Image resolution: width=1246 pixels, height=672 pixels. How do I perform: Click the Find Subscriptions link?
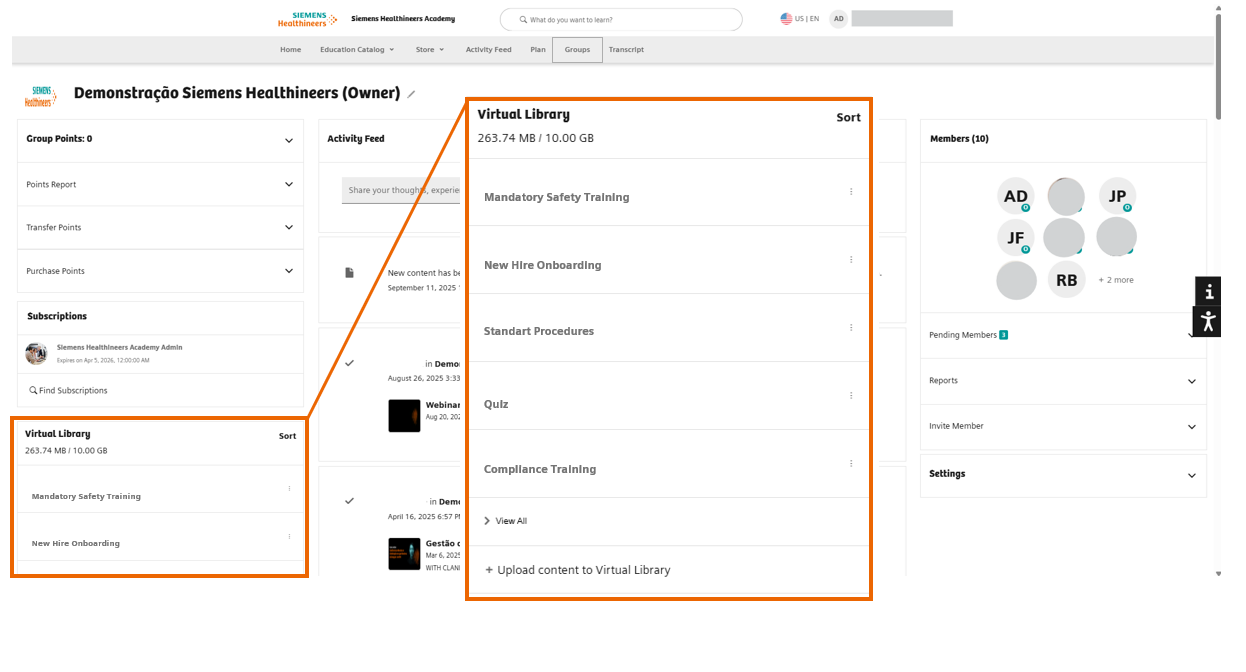point(72,391)
